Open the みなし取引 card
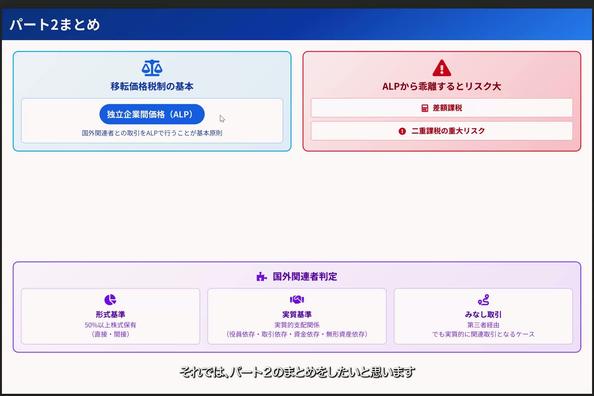The height and width of the screenshot is (396, 594). click(x=483, y=316)
